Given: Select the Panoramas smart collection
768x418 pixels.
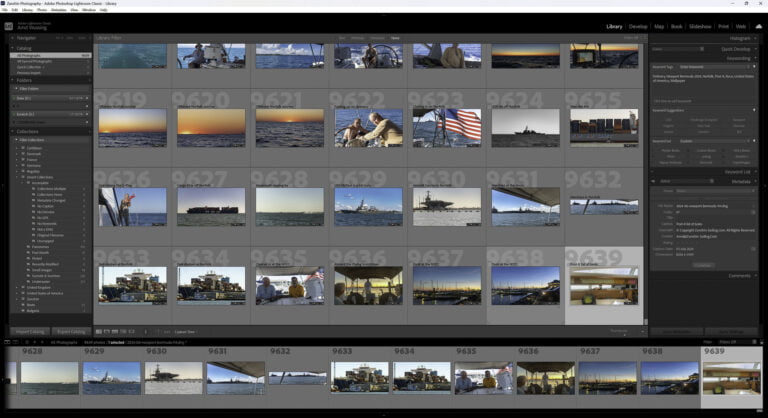Looking at the screenshot, I should point(40,246).
